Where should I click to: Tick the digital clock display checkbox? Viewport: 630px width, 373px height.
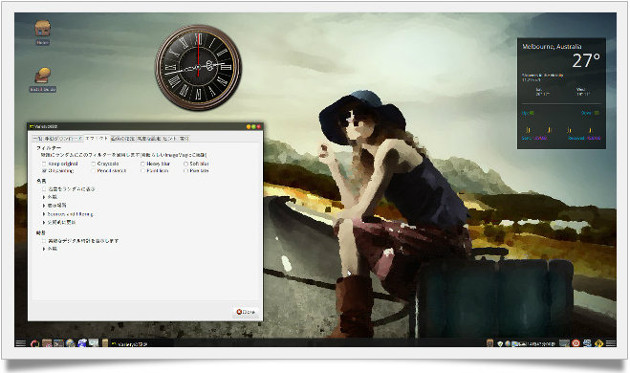click(x=44, y=241)
